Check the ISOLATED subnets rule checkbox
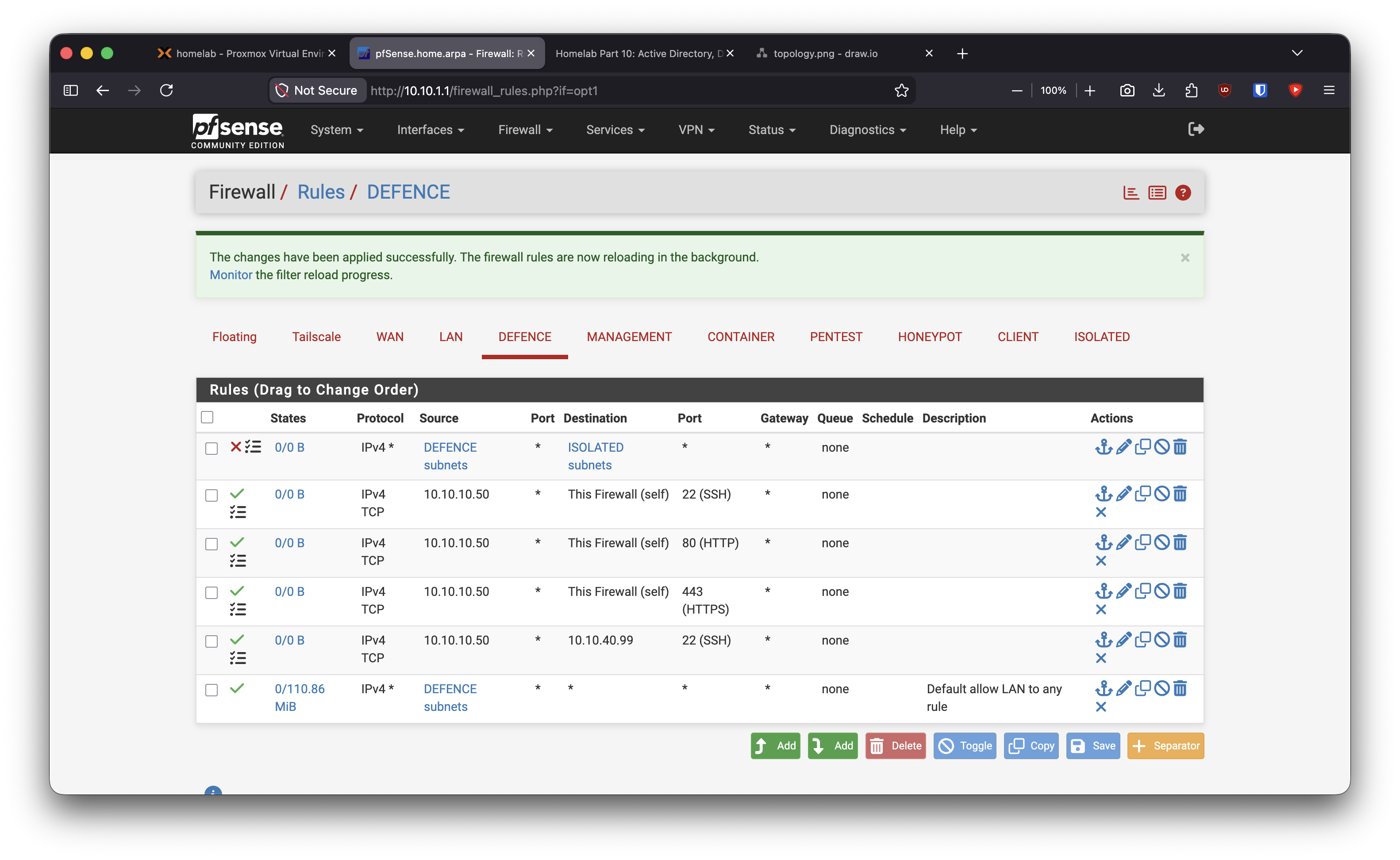The image size is (1400, 860). pos(211,448)
